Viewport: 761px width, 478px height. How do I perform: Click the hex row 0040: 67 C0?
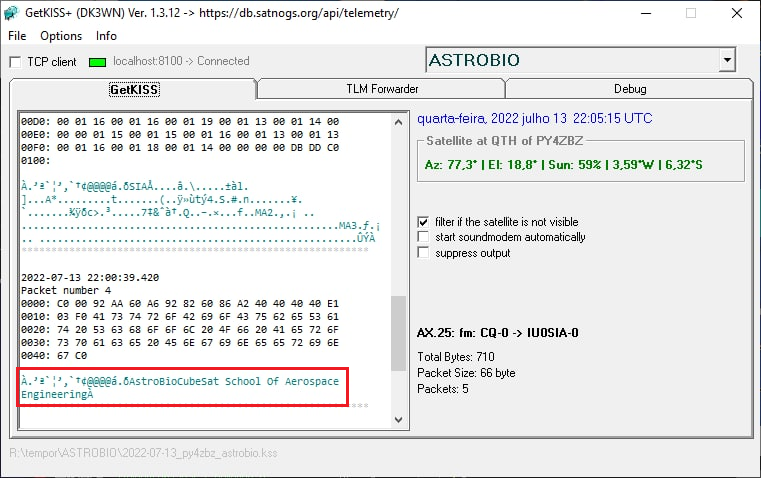54,356
